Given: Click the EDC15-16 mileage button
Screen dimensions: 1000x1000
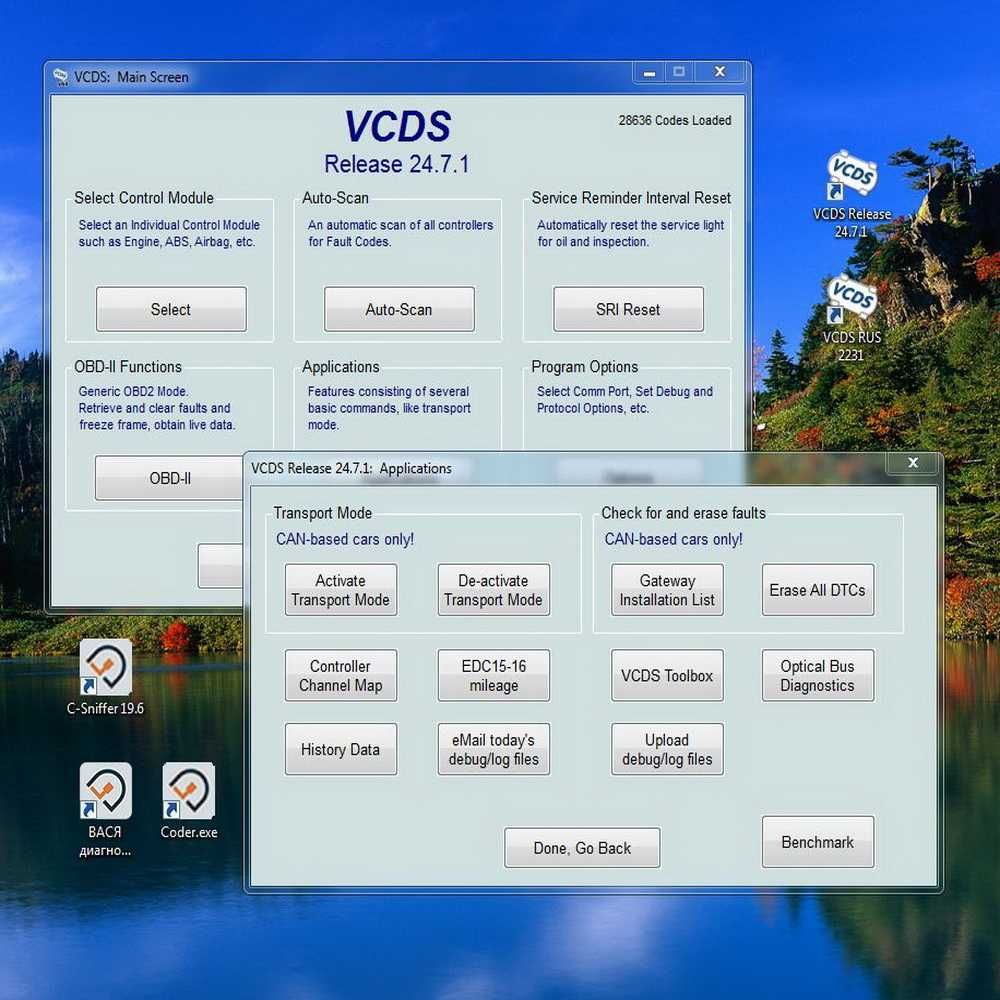Looking at the screenshot, I should pos(494,675).
